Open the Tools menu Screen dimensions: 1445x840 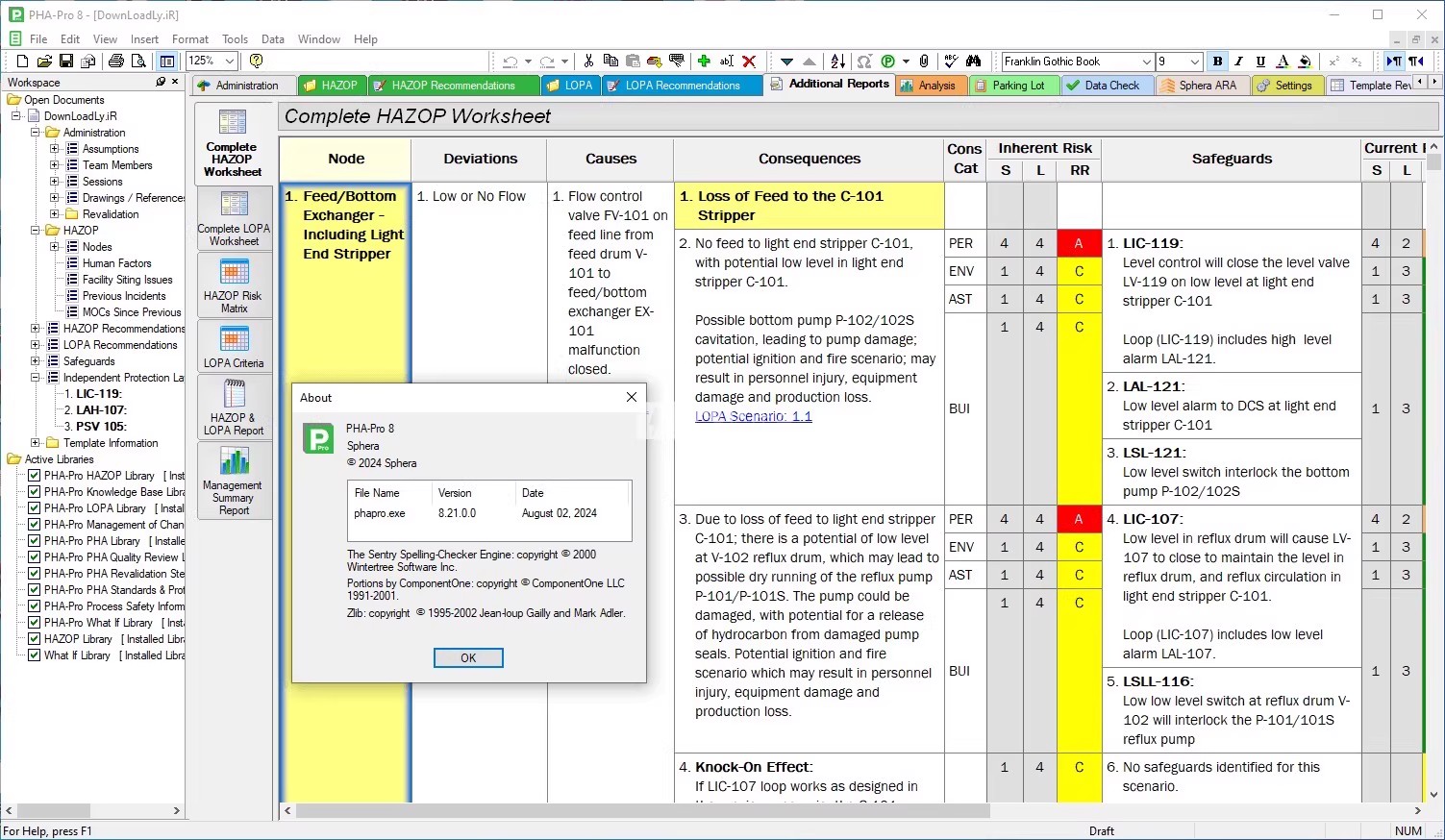(x=235, y=39)
